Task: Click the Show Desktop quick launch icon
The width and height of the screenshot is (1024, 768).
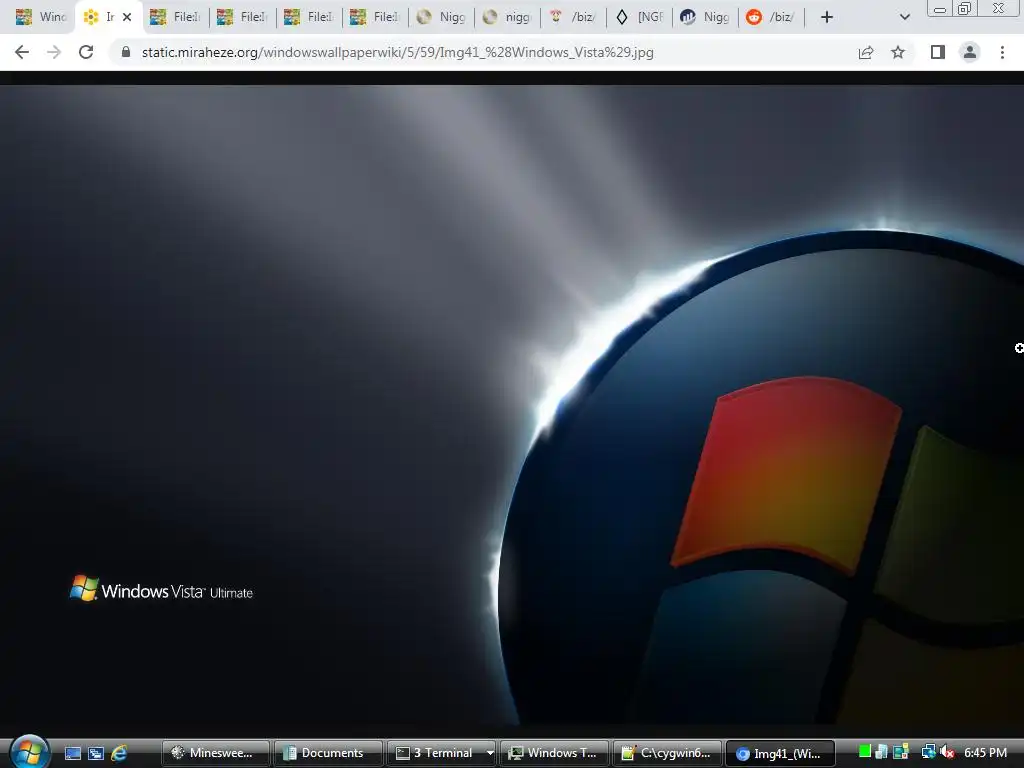Action: tap(73, 753)
